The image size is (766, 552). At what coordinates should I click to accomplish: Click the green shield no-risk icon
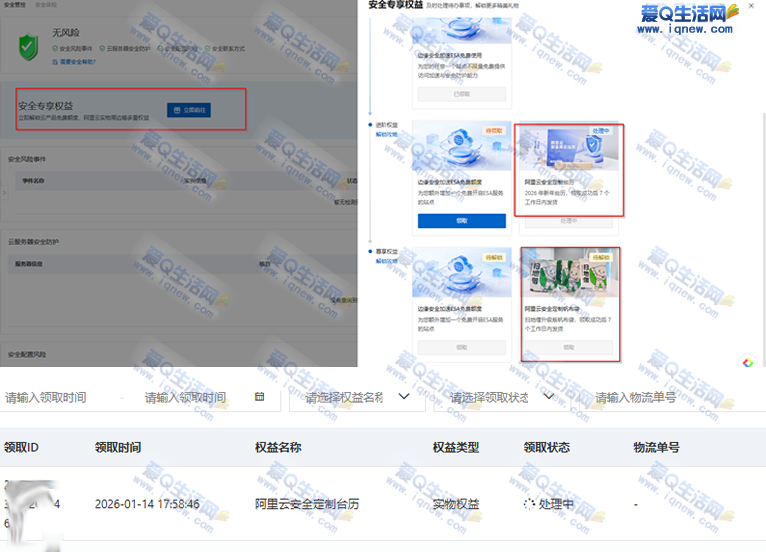click(28, 47)
